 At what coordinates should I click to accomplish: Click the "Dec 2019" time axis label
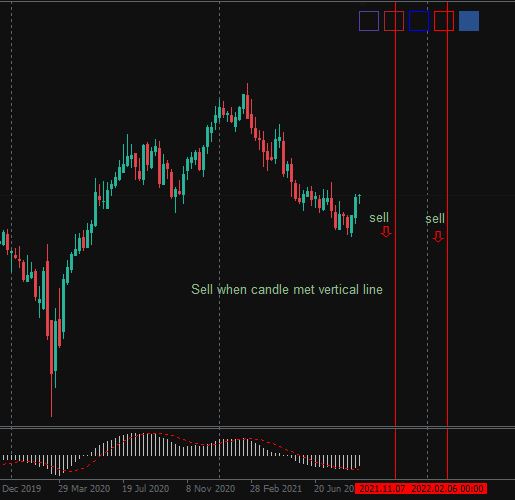click(x=21, y=489)
